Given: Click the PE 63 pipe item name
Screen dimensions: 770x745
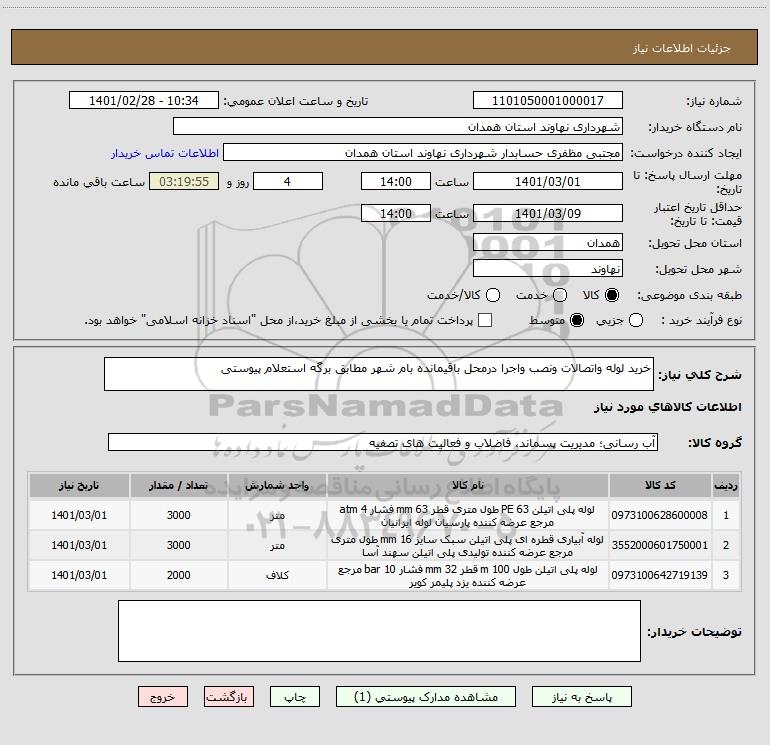Looking at the screenshot, I should [468, 516].
